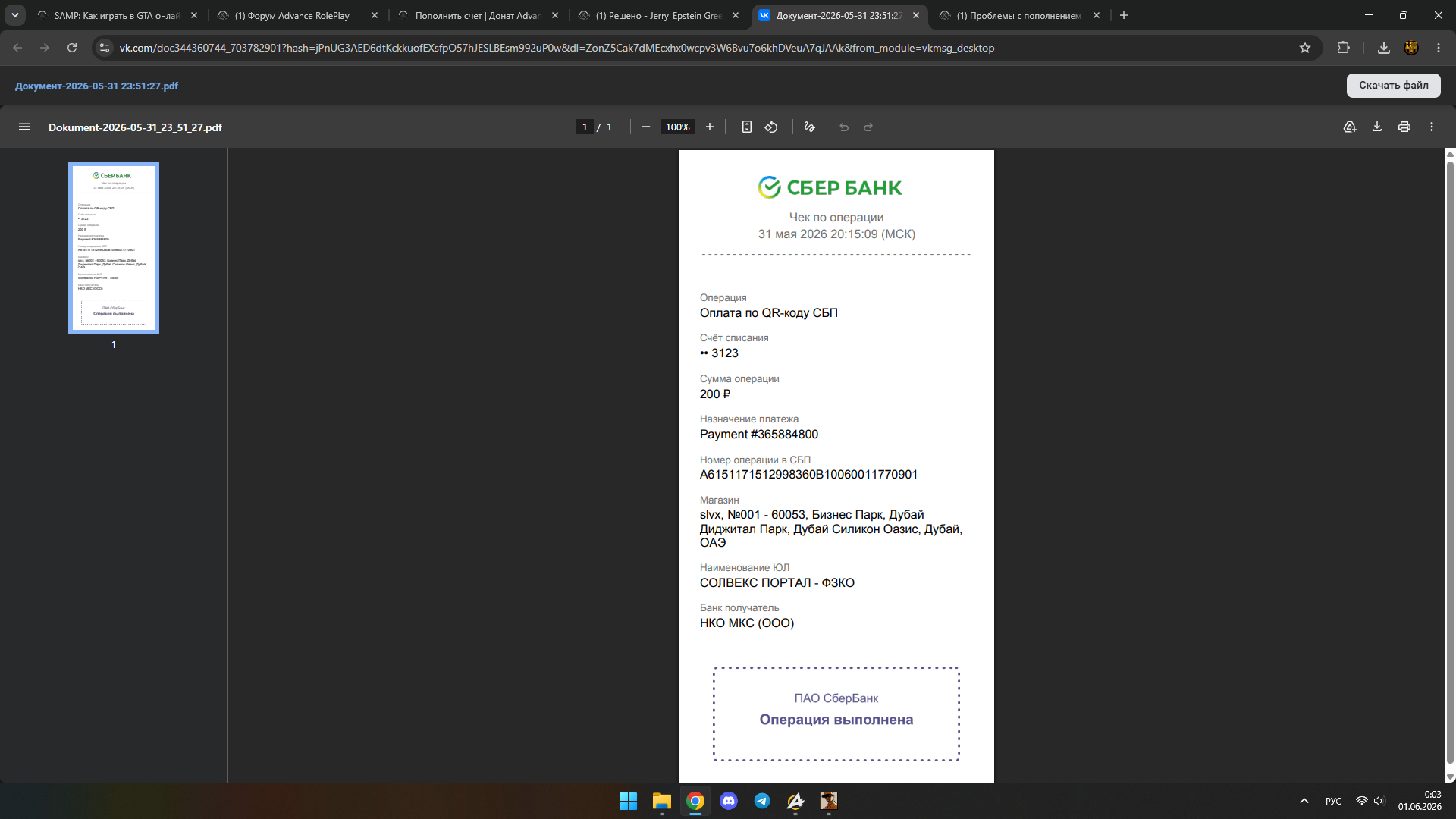Open the Документ-2026-05-31 23:51:27.pdf link
The height and width of the screenshot is (819, 1456).
coord(96,86)
